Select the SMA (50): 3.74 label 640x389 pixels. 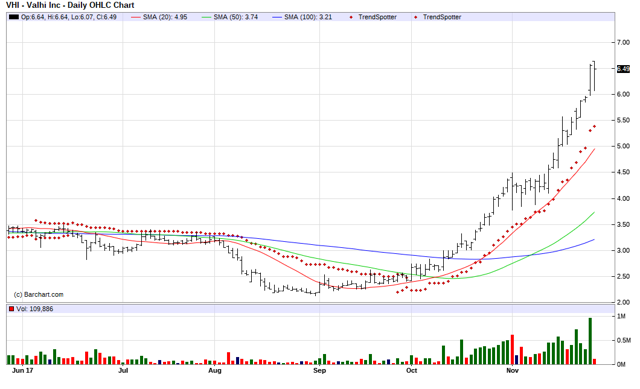236,17
